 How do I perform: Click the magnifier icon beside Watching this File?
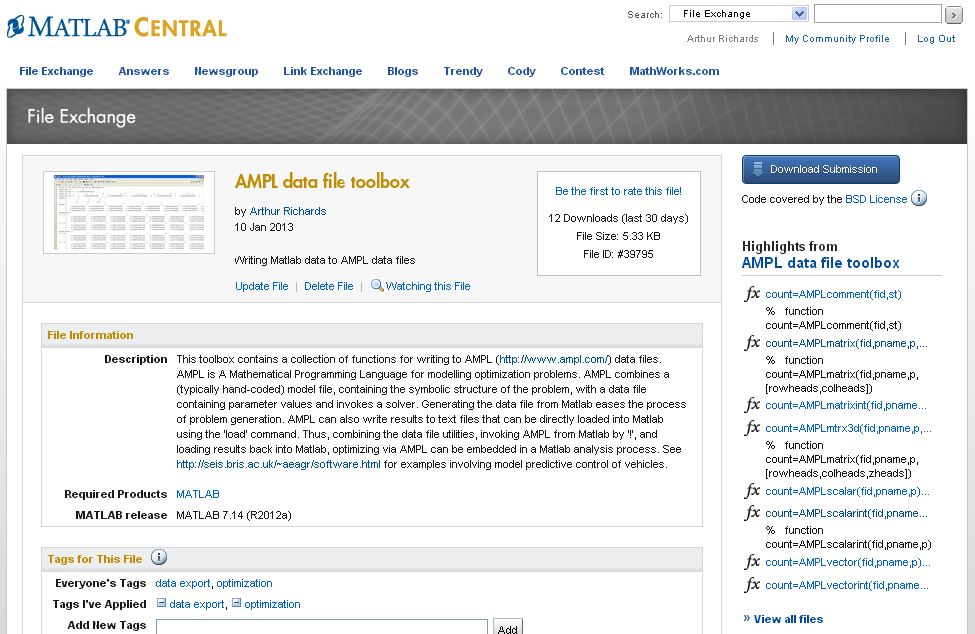377,285
